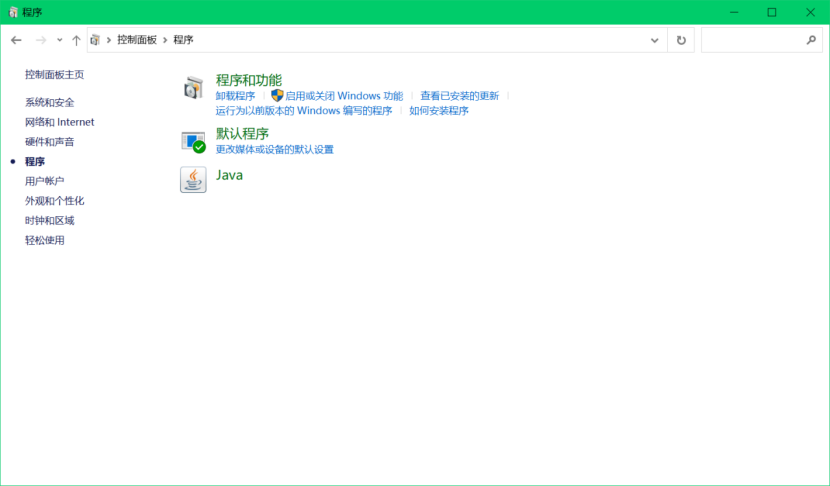This screenshot has width=830, height=486.
Task: Click 如何安装程序 link
Action: click(x=439, y=111)
